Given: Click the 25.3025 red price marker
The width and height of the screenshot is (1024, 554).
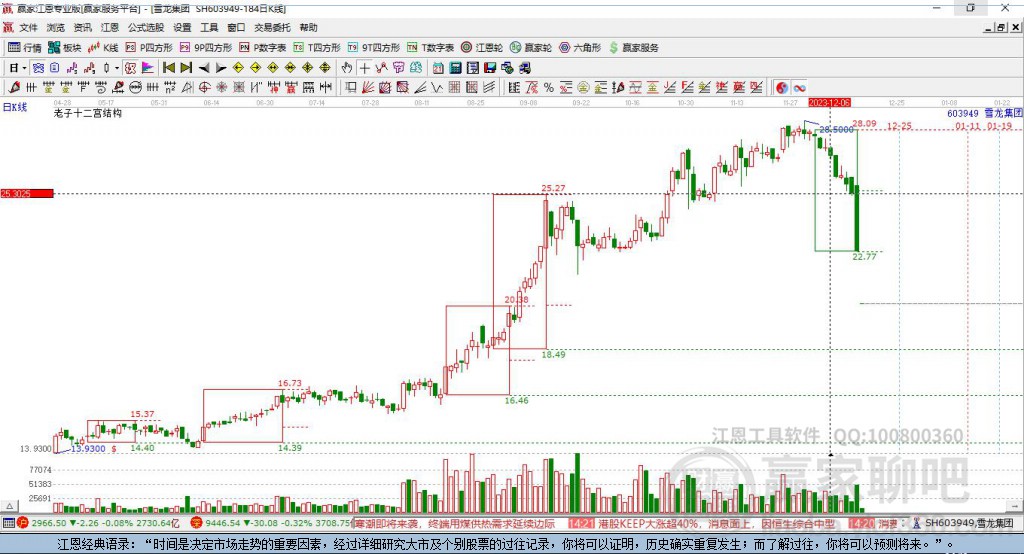Looking at the screenshot, I should tap(27, 193).
